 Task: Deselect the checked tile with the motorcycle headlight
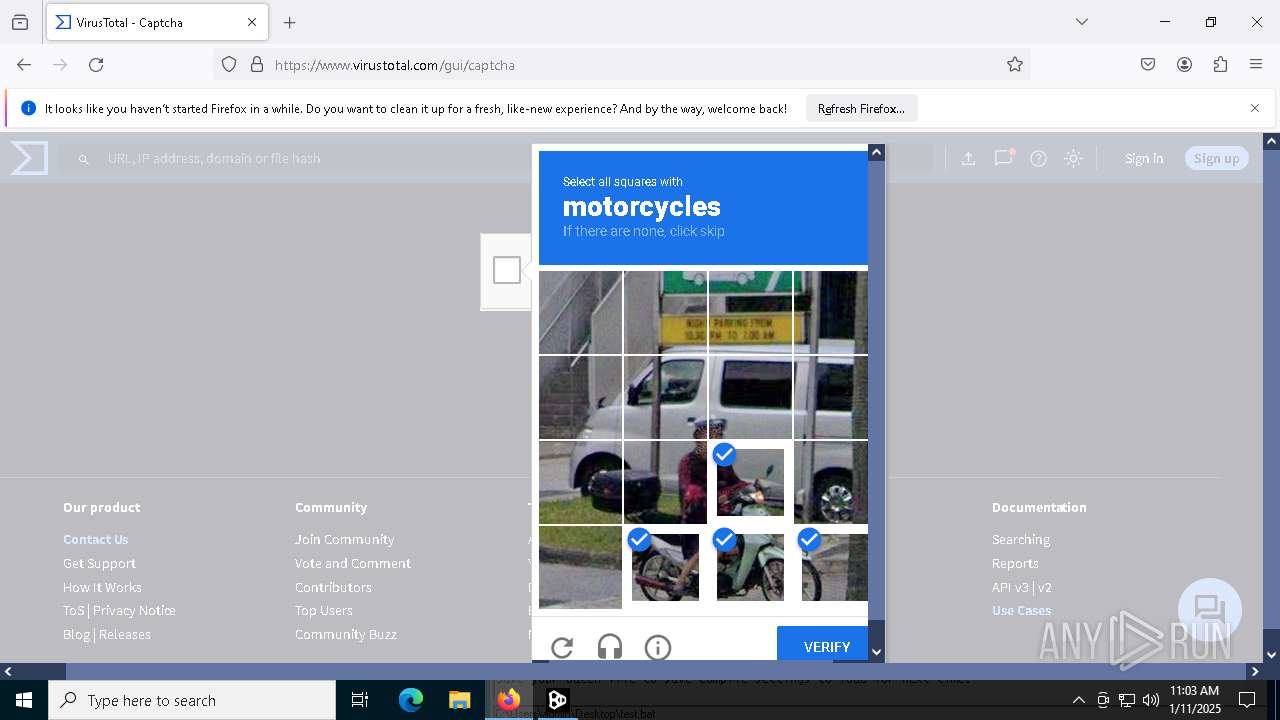pyautogui.click(x=750, y=482)
